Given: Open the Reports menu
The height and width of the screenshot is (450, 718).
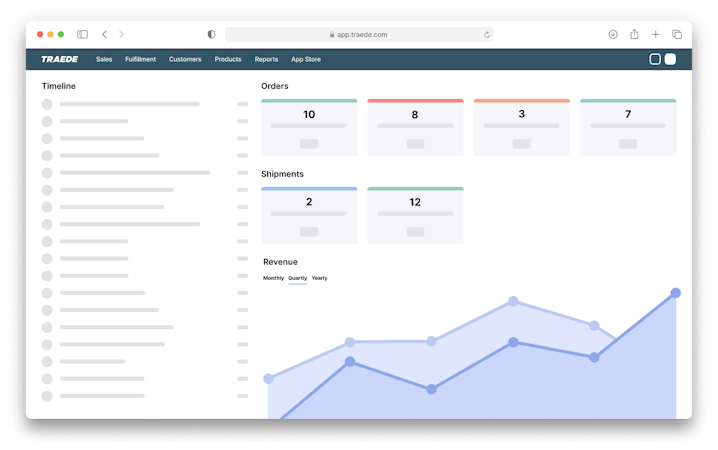Looking at the screenshot, I should (x=267, y=59).
